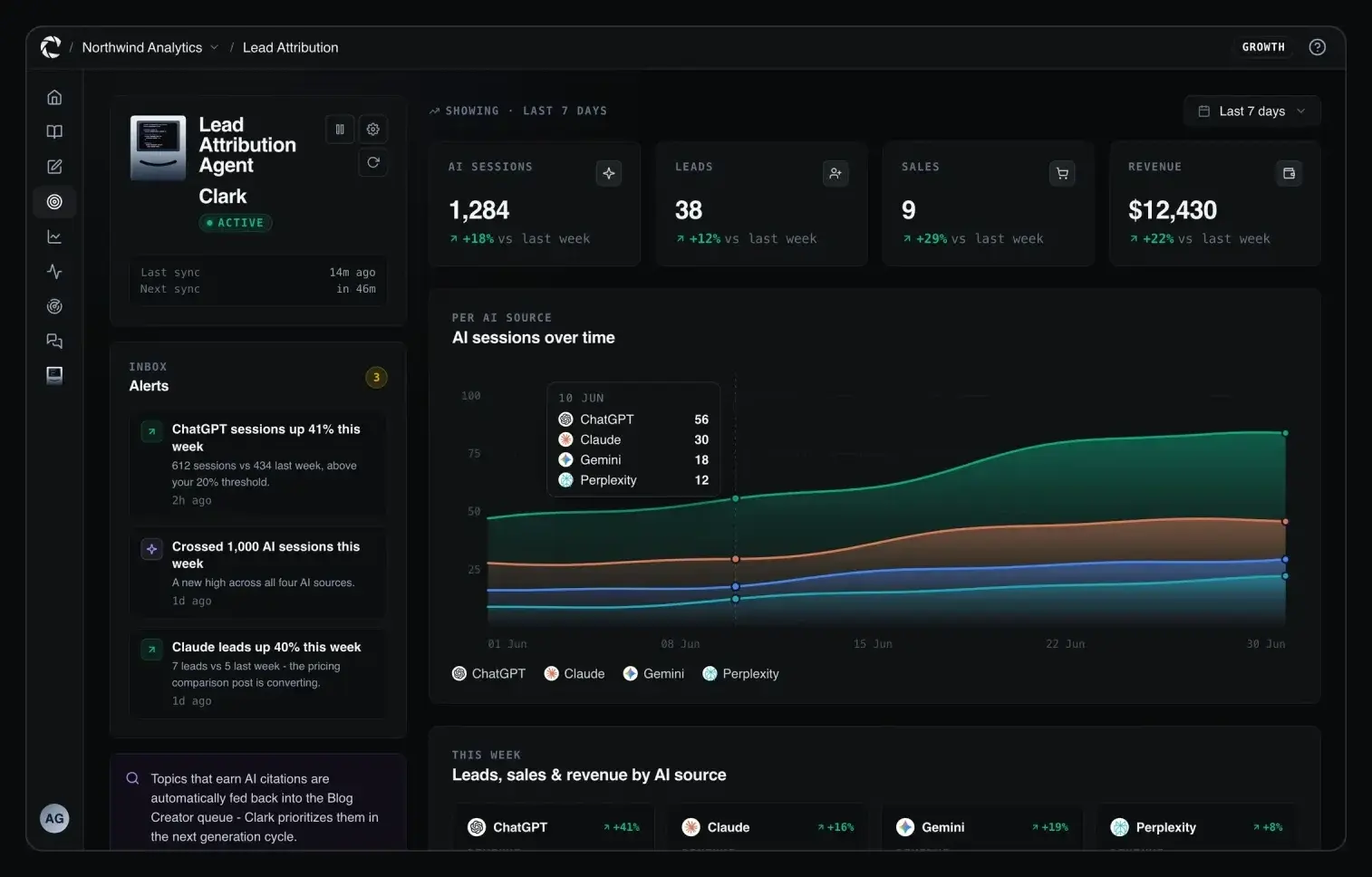Click the Leads value 38
The height and width of the screenshot is (877, 1372).
coord(689,210)
